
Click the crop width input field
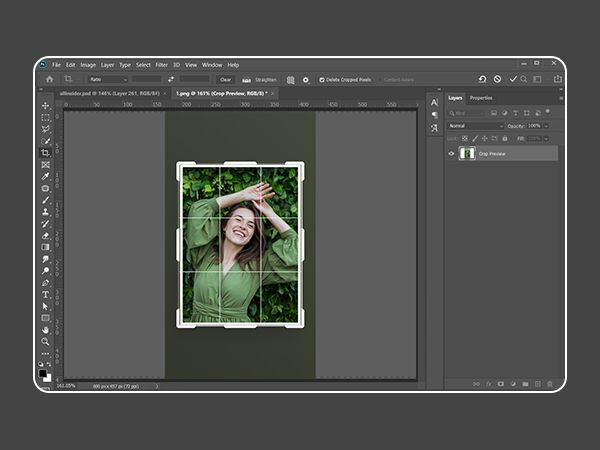[x=147, y=79]
